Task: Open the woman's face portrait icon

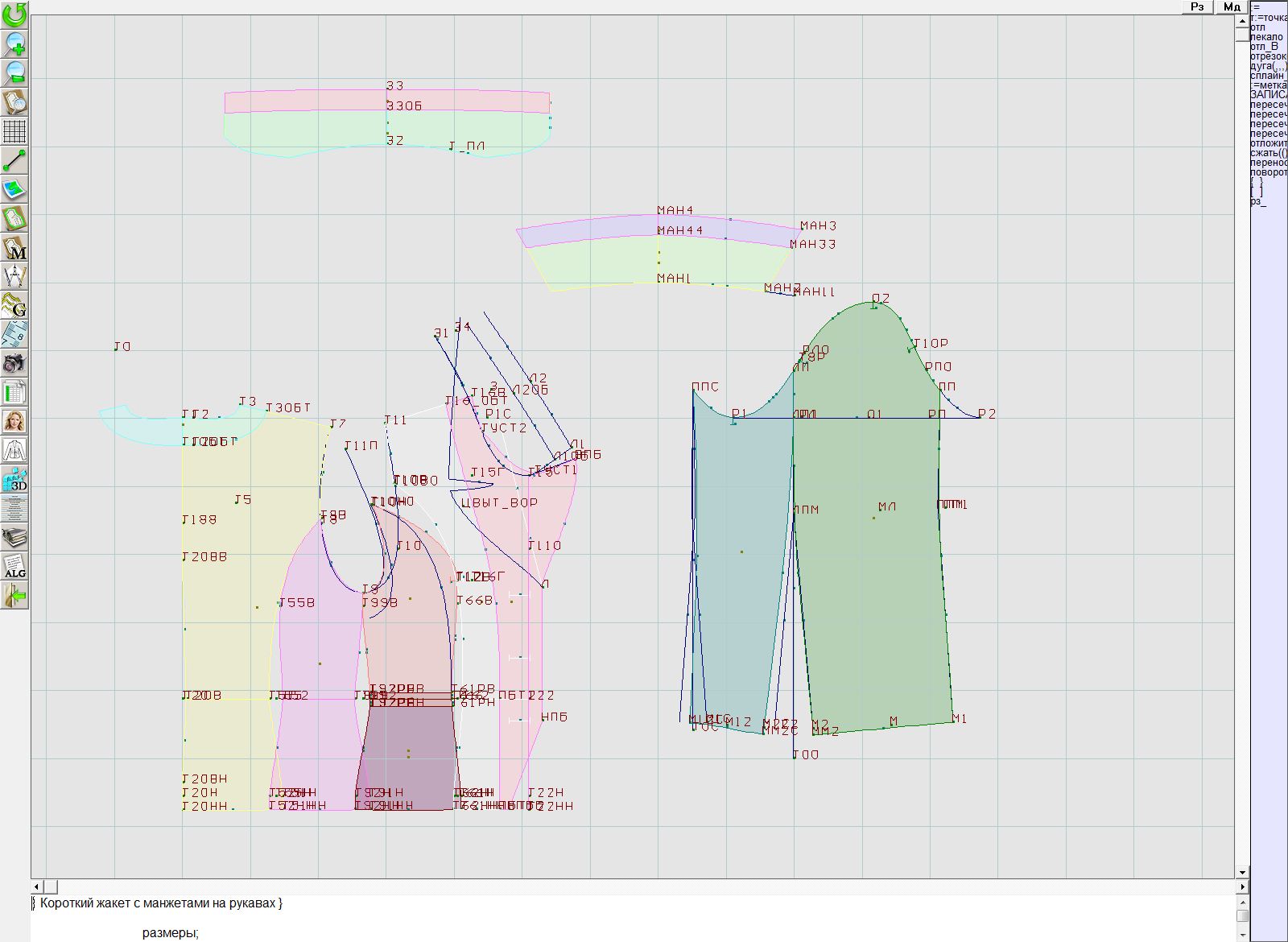Action: tap(14, 421)
